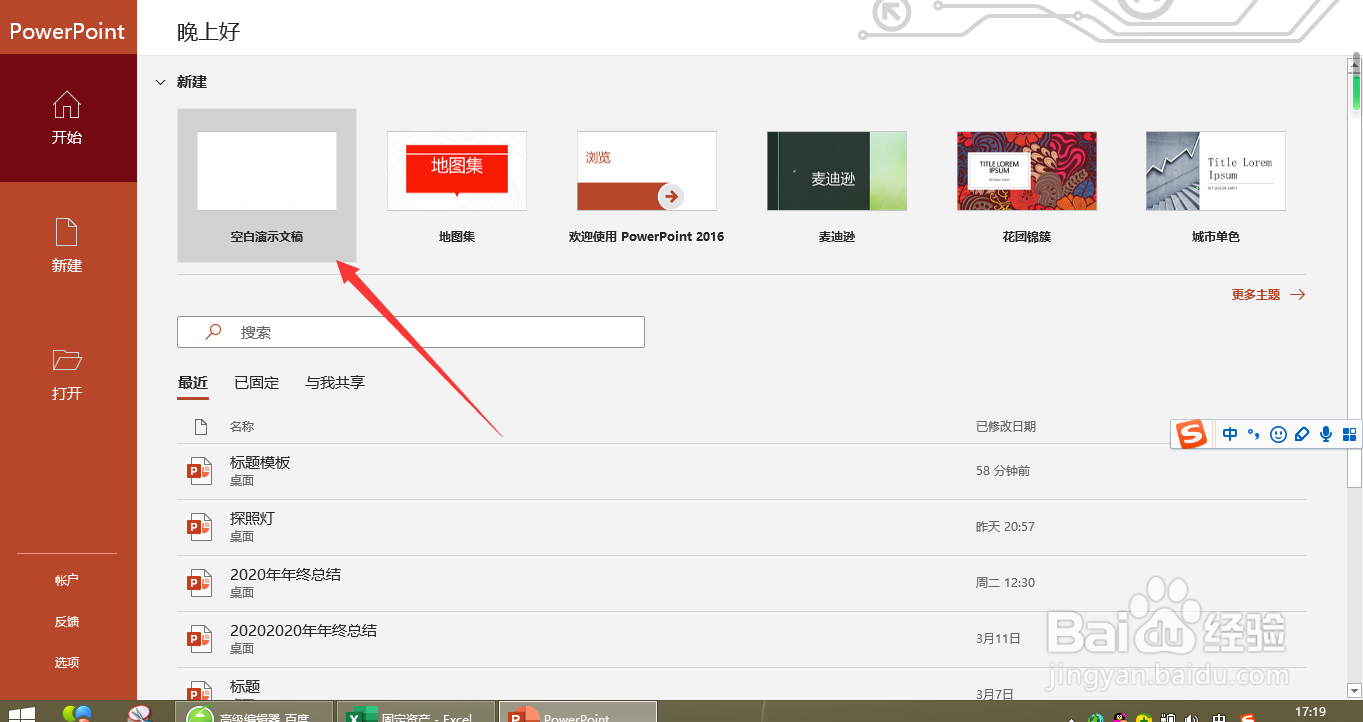Screen dimensions: 1363x722
Task: Switch to the 已固定 tab
Action: click(257, 383)
